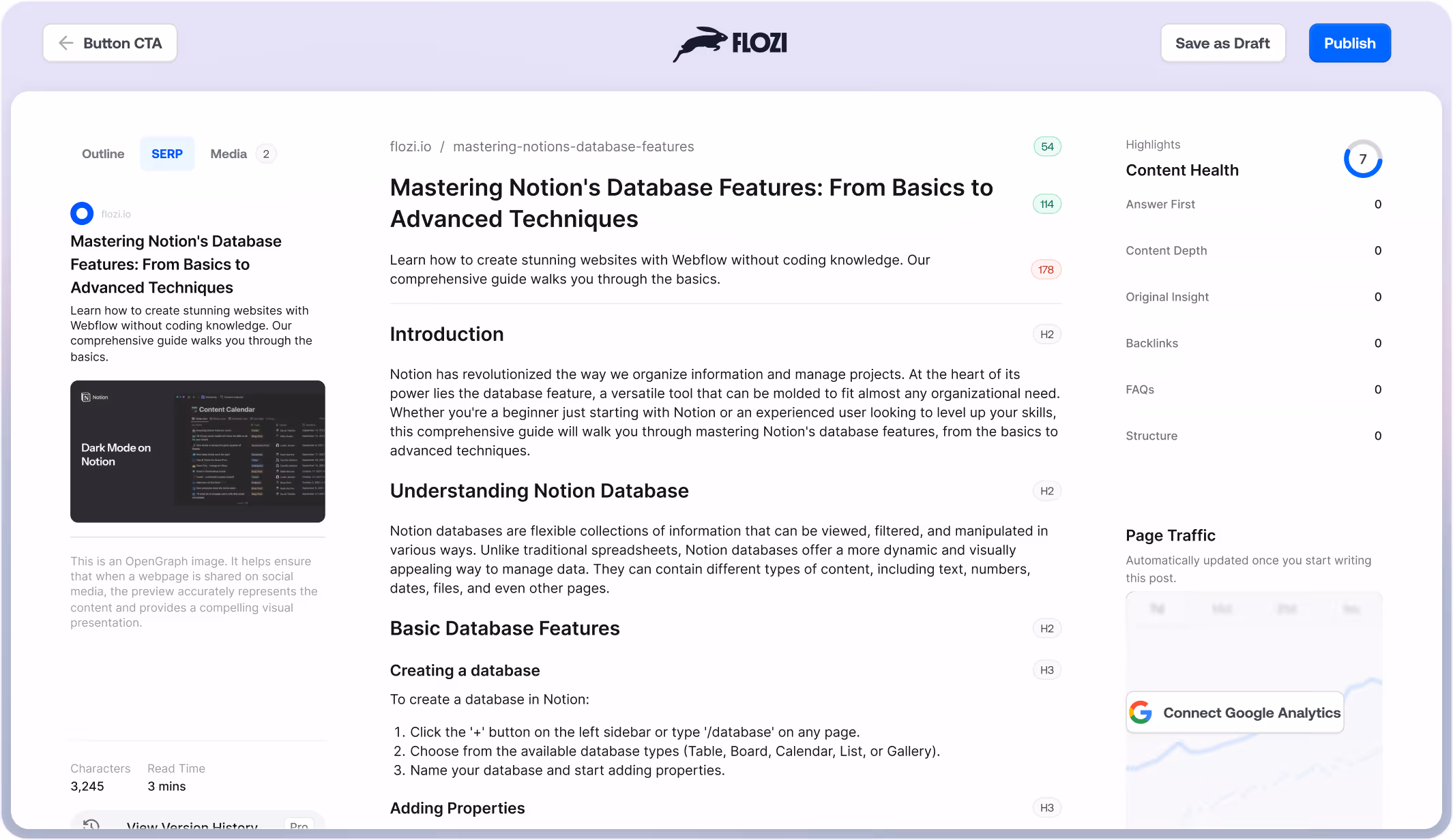Click the blue circle site favicon
The width and height of the screenshot is (1453, 840).
tap(82, 213)
